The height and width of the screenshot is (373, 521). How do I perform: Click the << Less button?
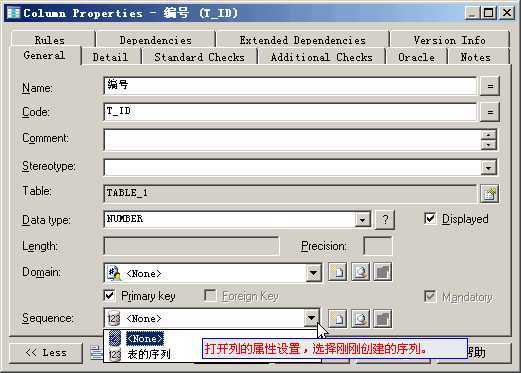coord(46,353)
